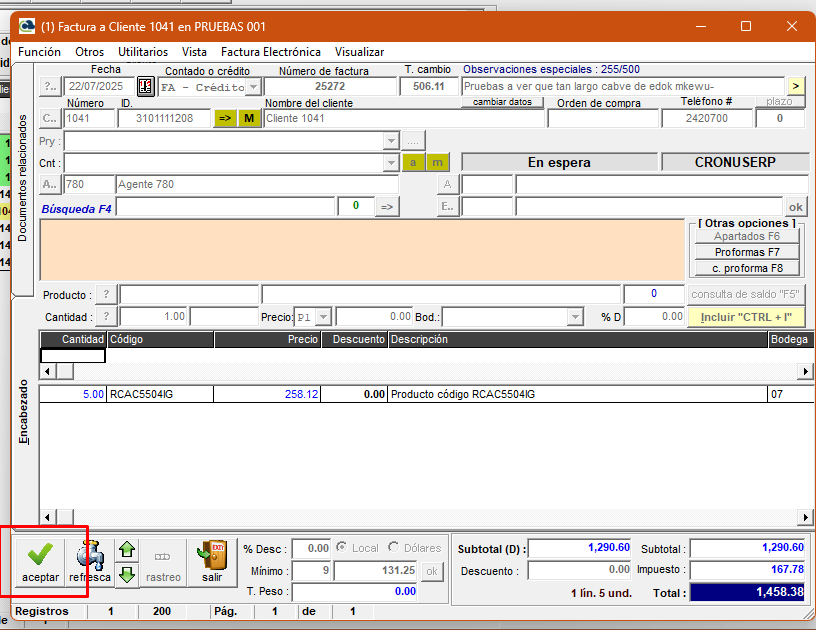Click the refresca faucet icon
Screen dimensions: 816x630
click(89, 563)
